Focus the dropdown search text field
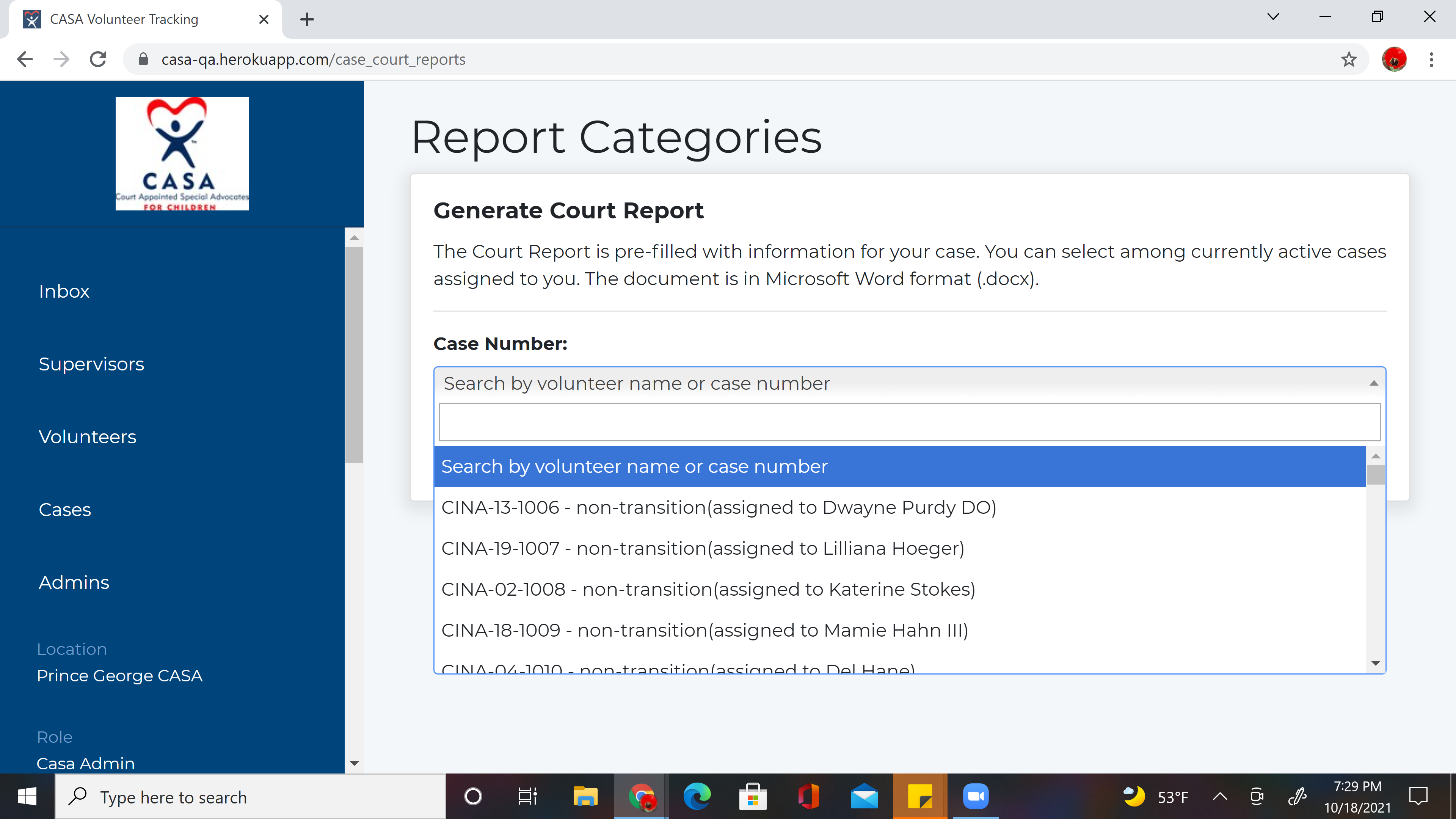The width and height of the screenshot is (1456, 819). pos(909,422)
